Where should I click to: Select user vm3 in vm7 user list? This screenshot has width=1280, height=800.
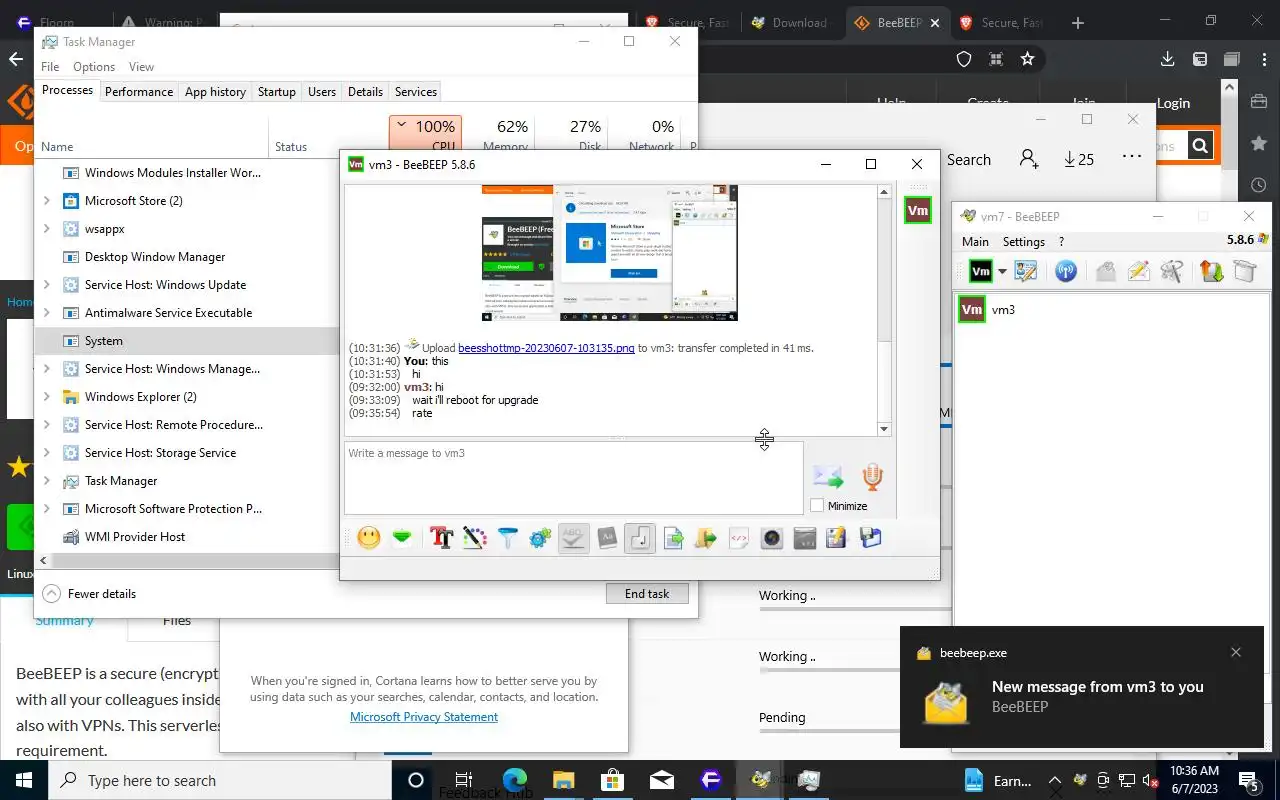(x=1110, y=310)
